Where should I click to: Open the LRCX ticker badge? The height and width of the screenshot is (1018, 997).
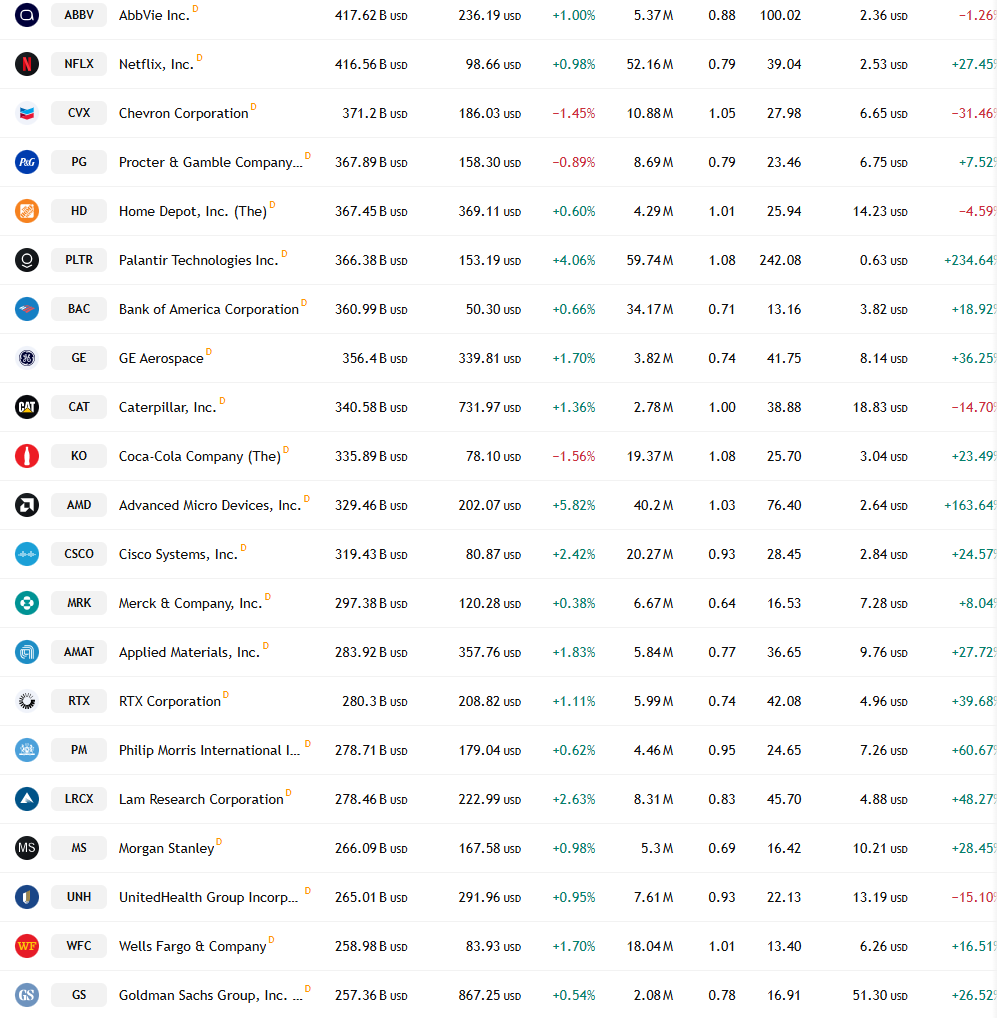pyautogui.click(x=79, y=799)
